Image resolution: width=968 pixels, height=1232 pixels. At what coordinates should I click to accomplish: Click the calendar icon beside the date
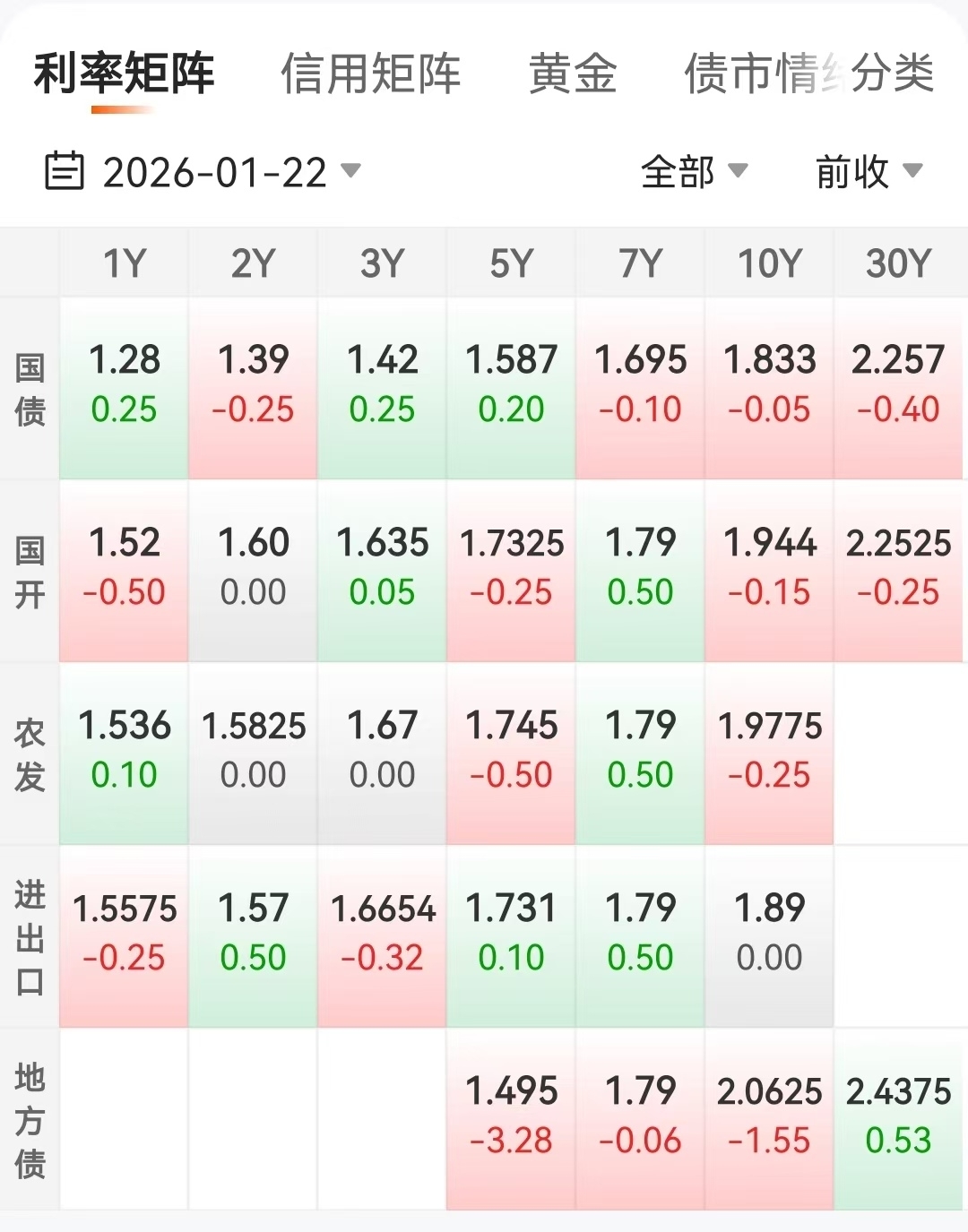click(64, 171)
